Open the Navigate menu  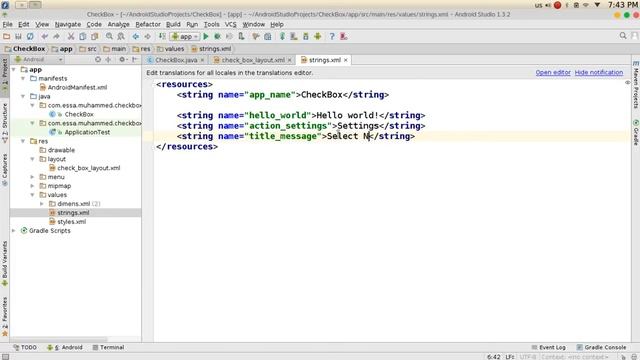68,24
